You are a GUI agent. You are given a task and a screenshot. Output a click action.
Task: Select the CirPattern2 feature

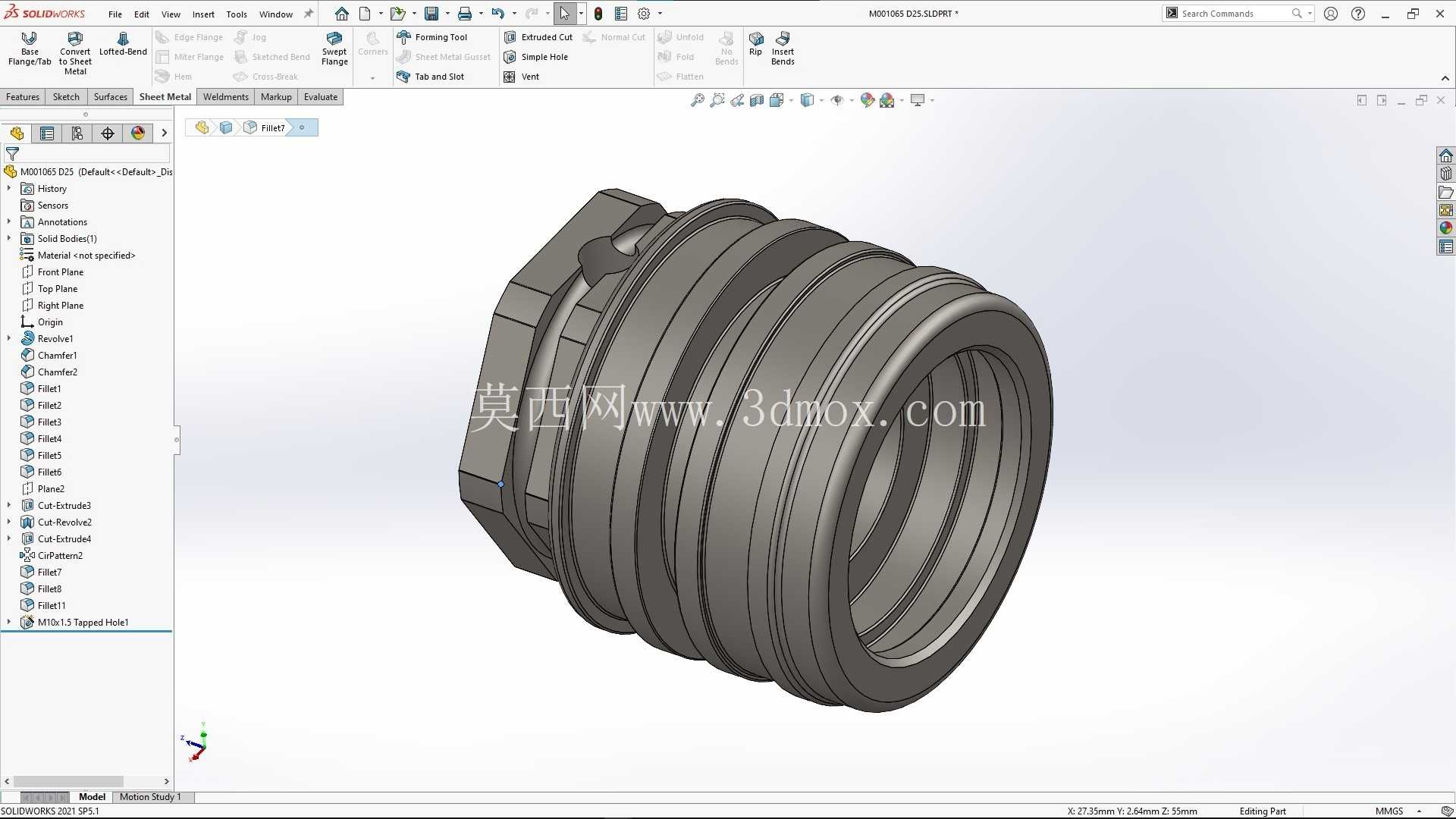pos(60,555)
